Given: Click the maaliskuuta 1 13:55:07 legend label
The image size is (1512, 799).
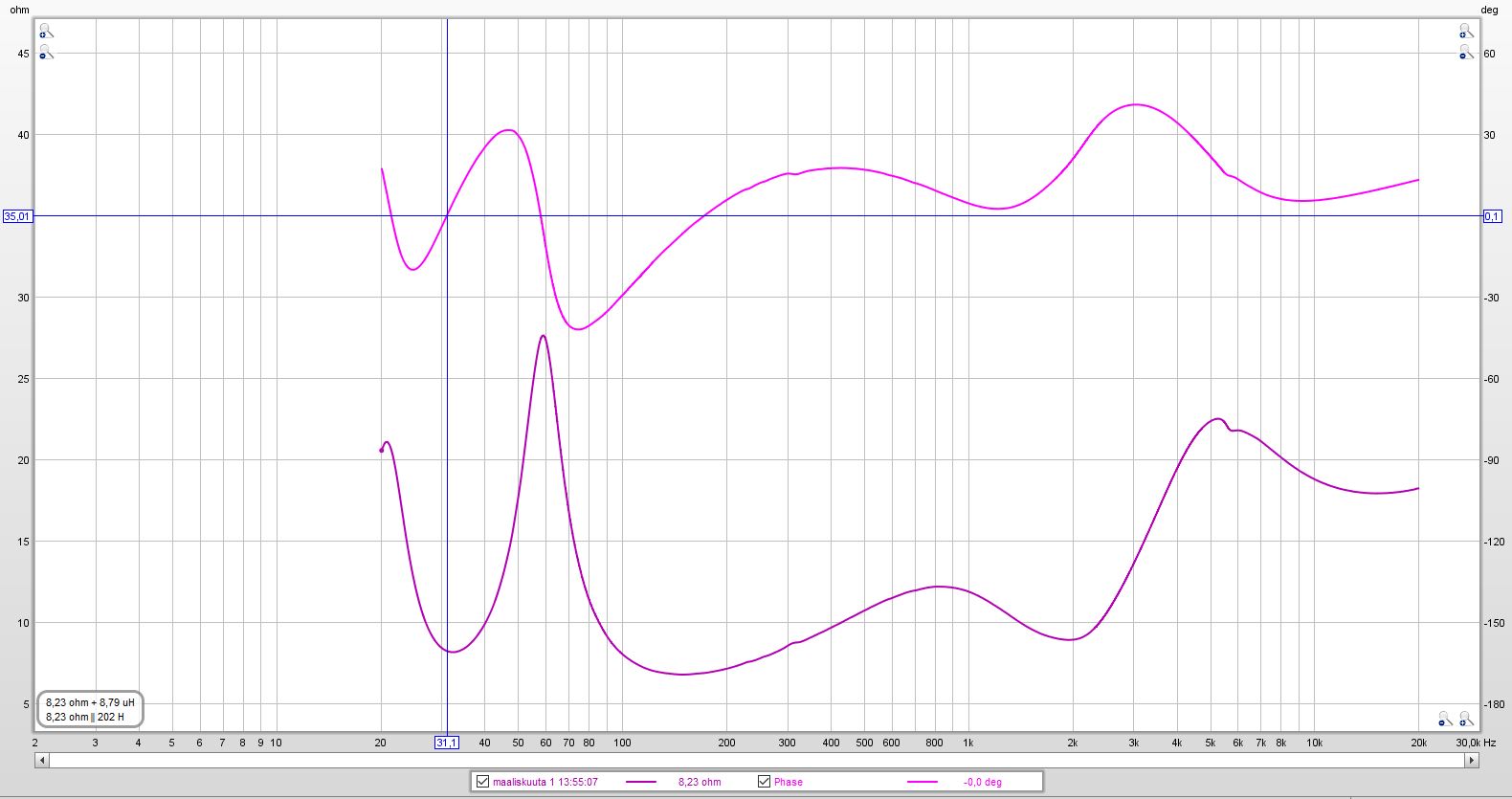Looking at the screenshot, I should (545, 782).
